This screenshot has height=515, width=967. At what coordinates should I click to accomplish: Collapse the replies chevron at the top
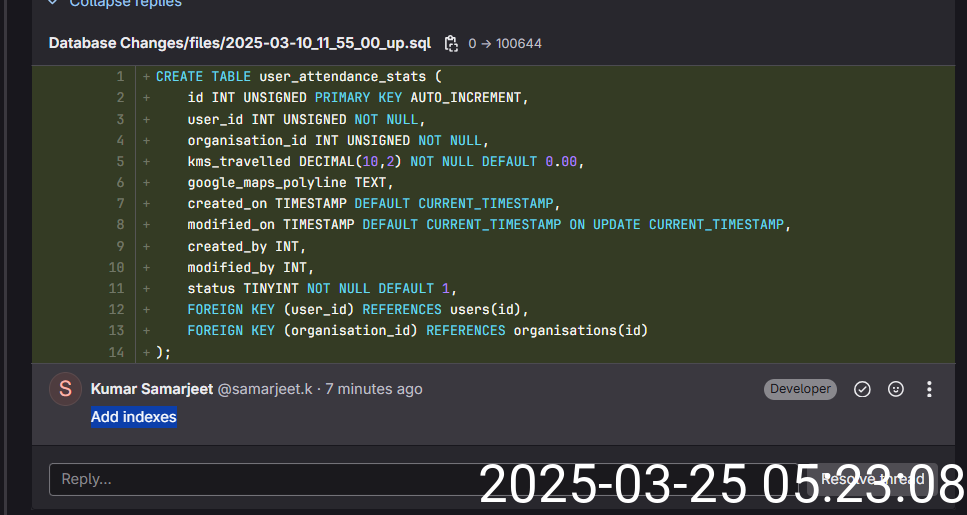[x=53, y=3]
